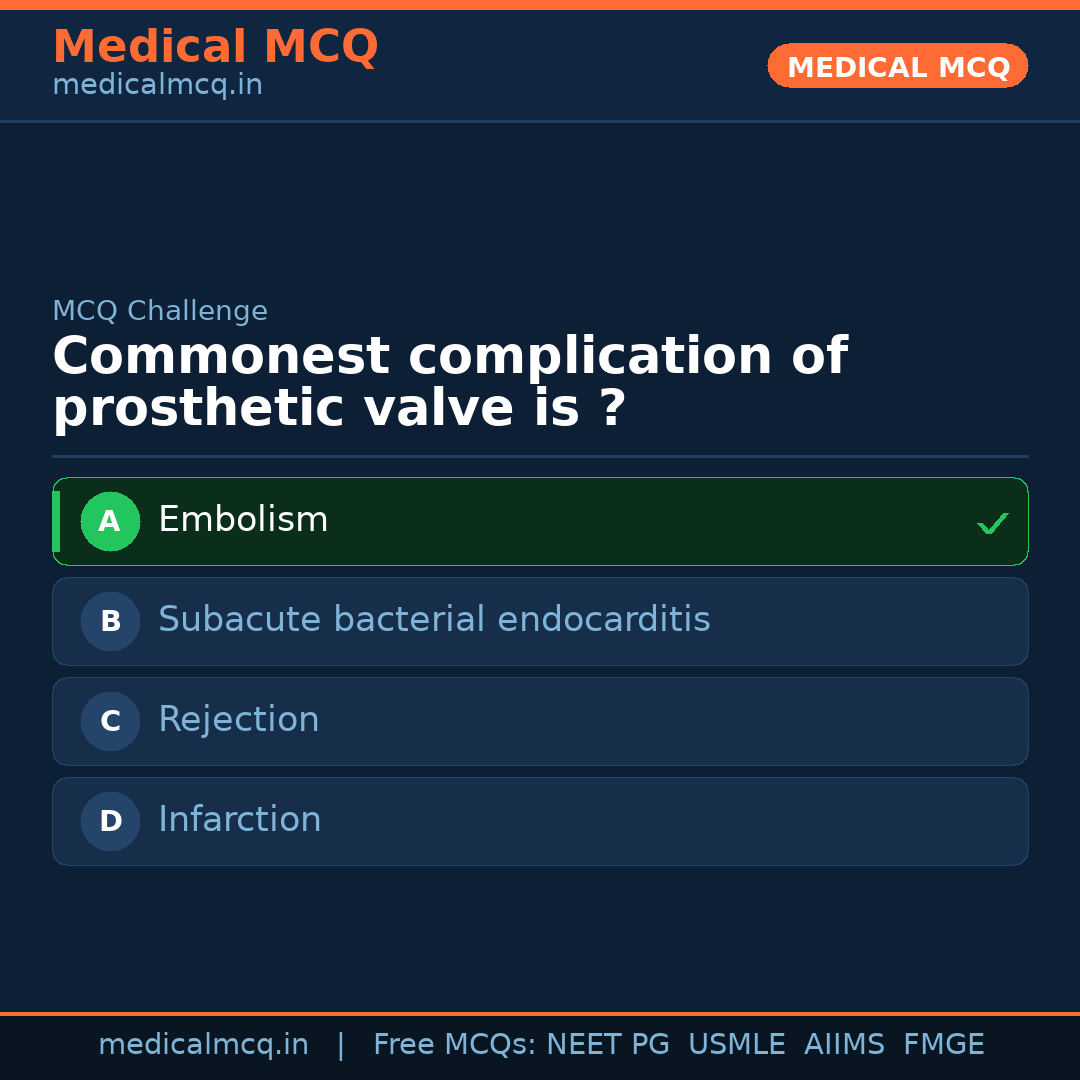The image size is (1080, 1080).
Task: Click USMLE in the footer
Action: [736, 1045]
